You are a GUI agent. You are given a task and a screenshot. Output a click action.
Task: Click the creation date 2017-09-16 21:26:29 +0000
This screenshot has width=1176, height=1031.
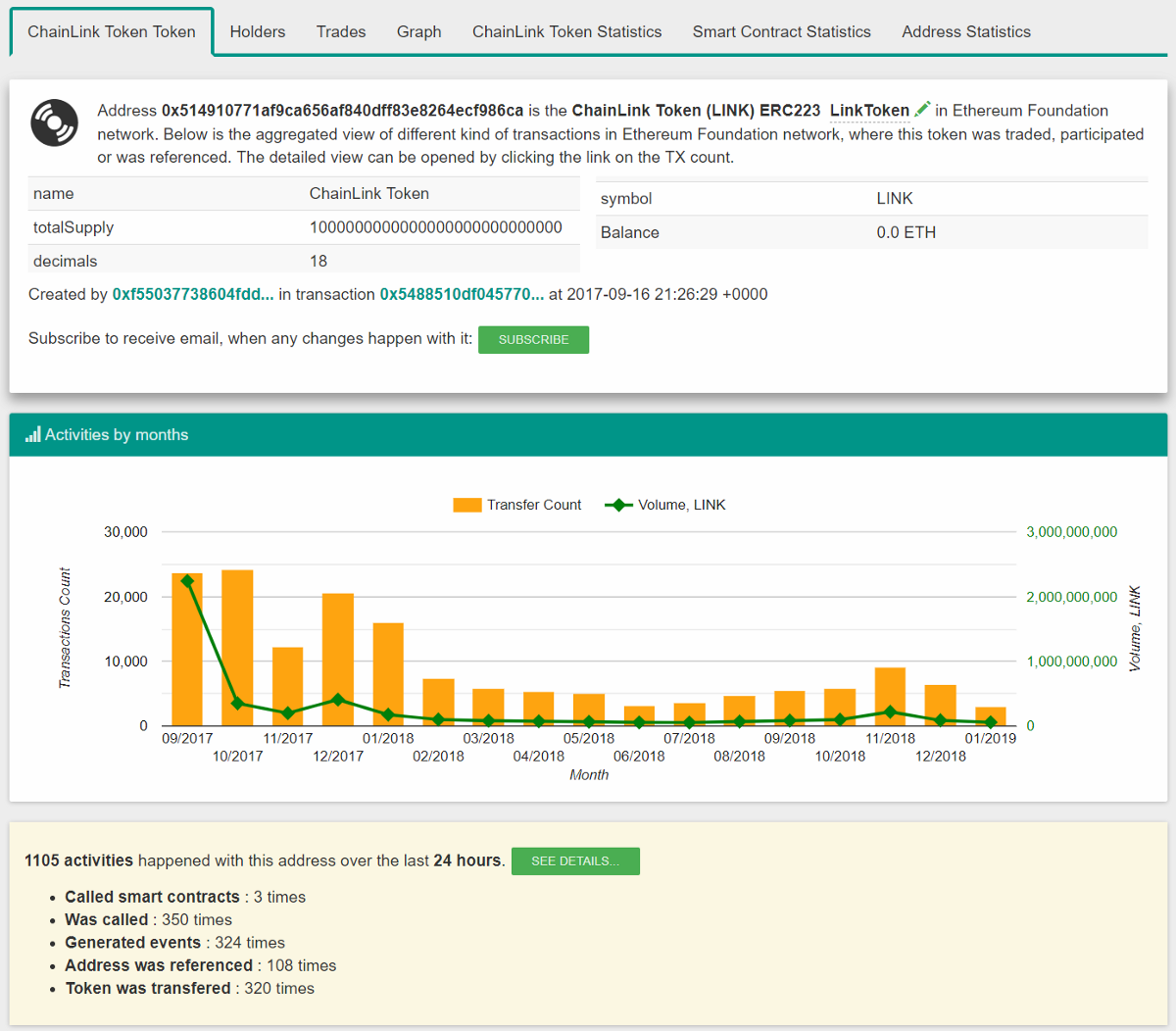[x=667, y=294]
